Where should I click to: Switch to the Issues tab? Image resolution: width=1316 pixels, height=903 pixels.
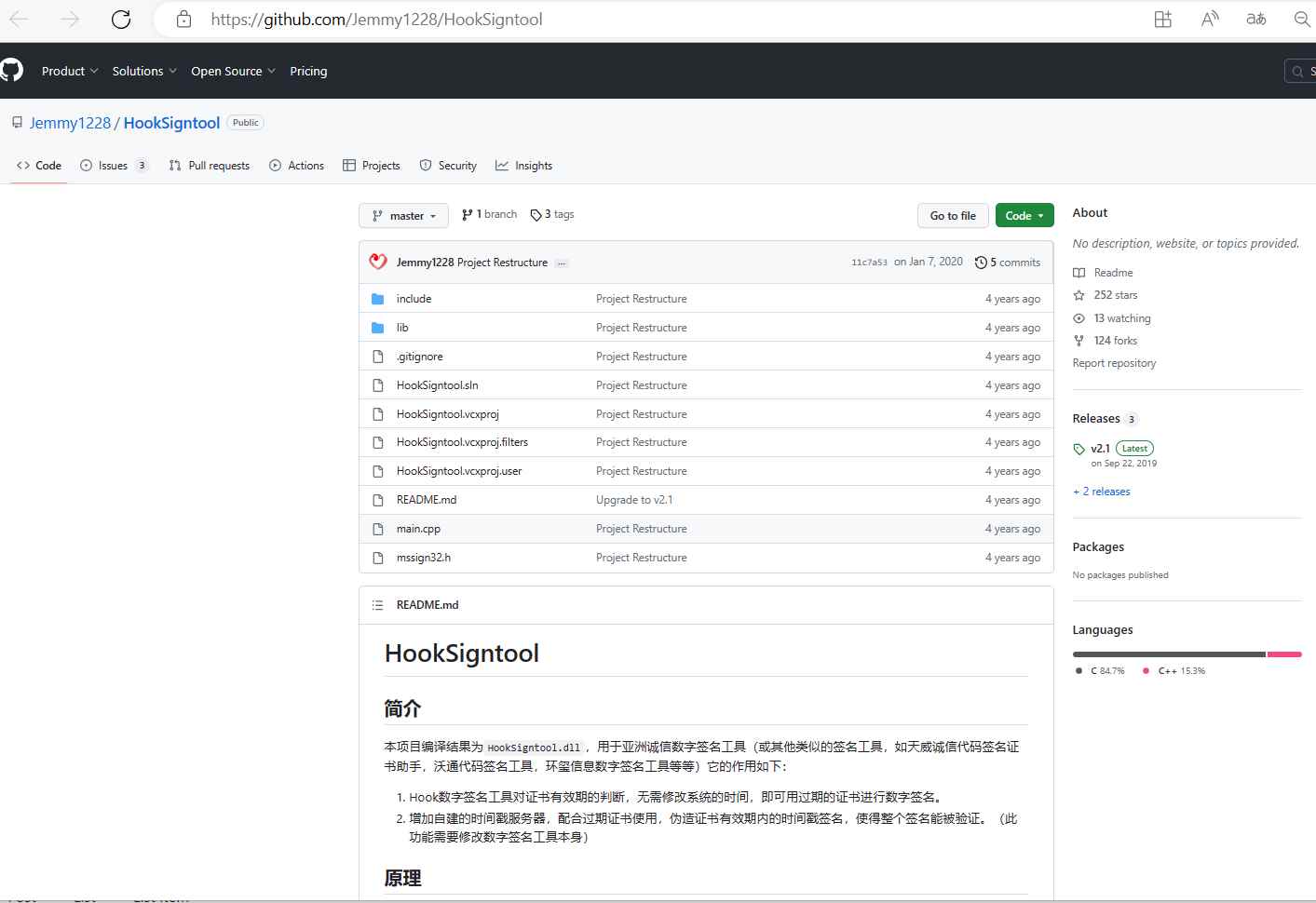(x=114, y=166)
